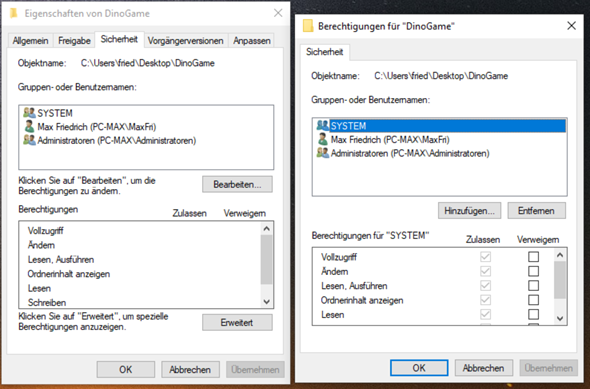Click scroll-down arrow in Eigenschaften permissions list
Image resolution: width=590 pixels, height=389 pixels.
266,301
